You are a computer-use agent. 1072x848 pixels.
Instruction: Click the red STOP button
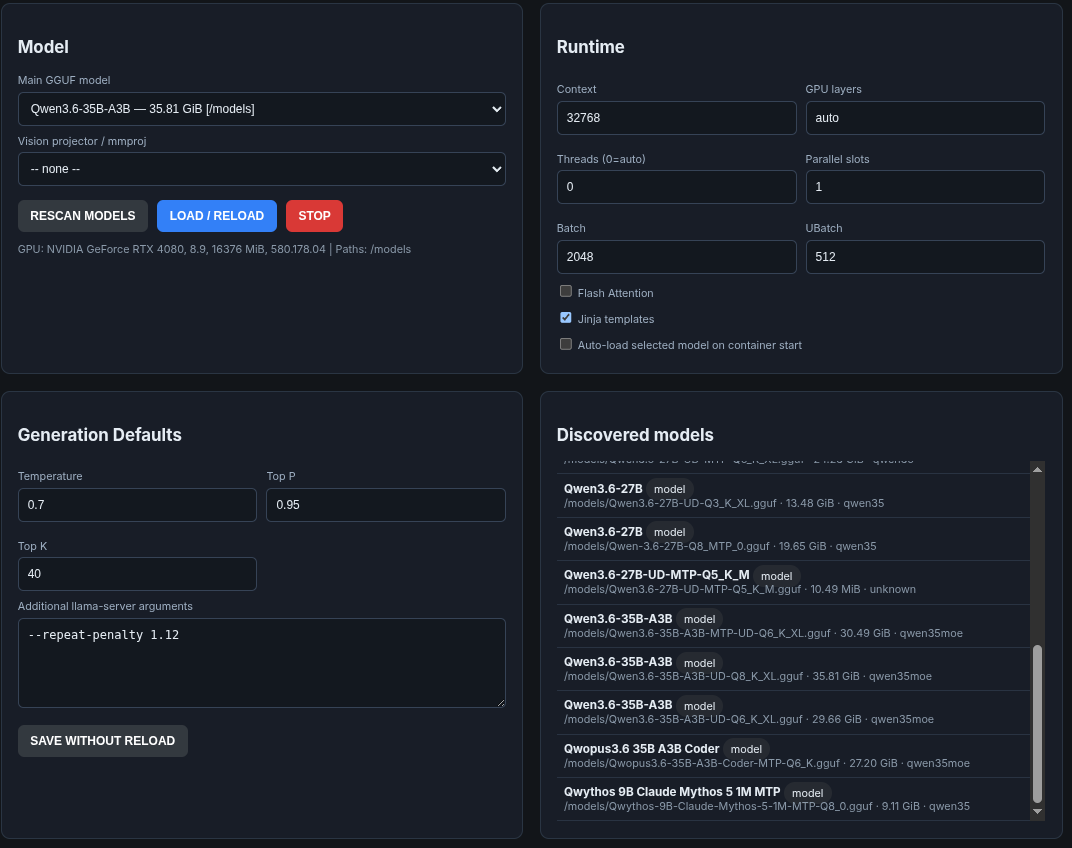pos(314,216)
